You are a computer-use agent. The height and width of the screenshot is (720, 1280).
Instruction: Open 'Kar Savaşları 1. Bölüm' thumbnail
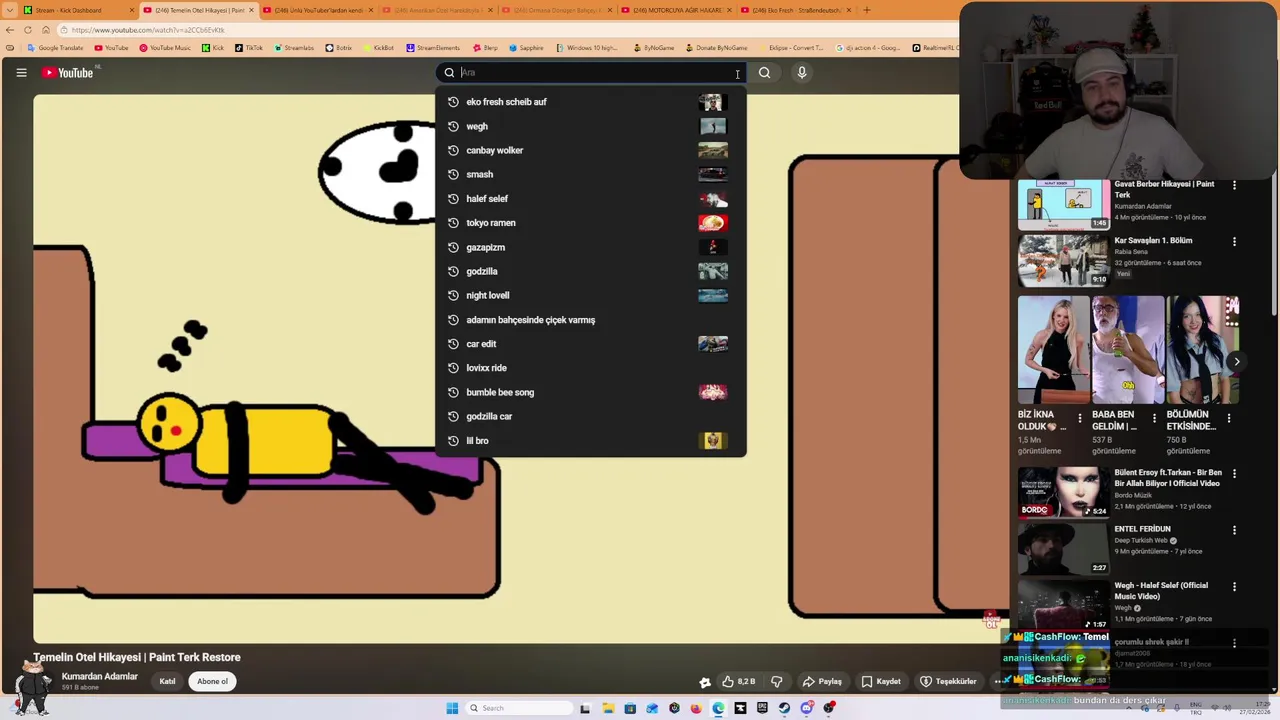[1064, 260]
